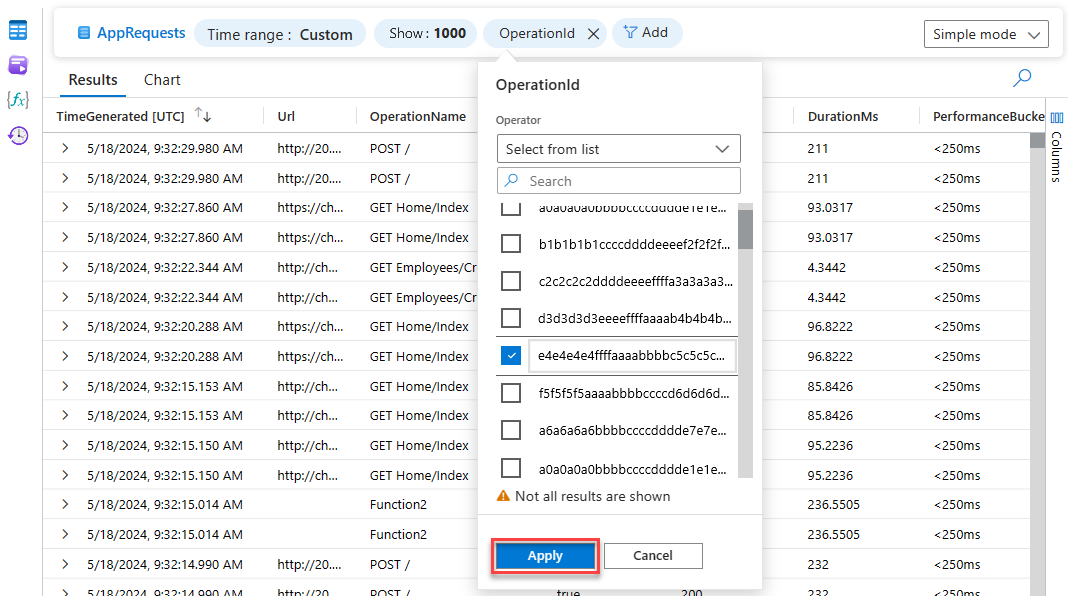
Task: Remove the OperationId filter with its X icon
Action: tap(592, 33)
